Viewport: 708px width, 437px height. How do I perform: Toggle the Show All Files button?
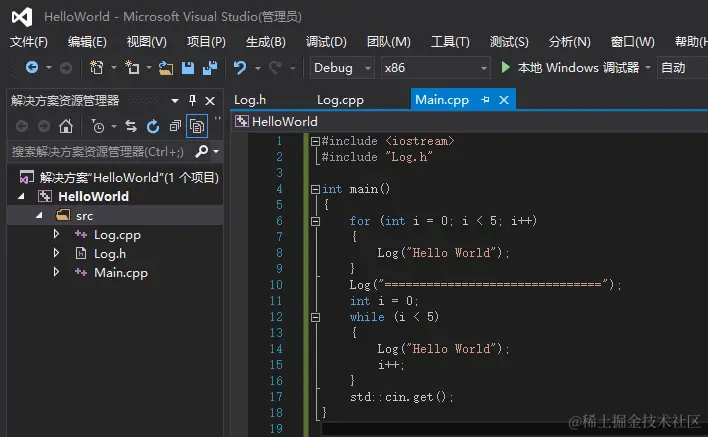click(x=197, y=127)
